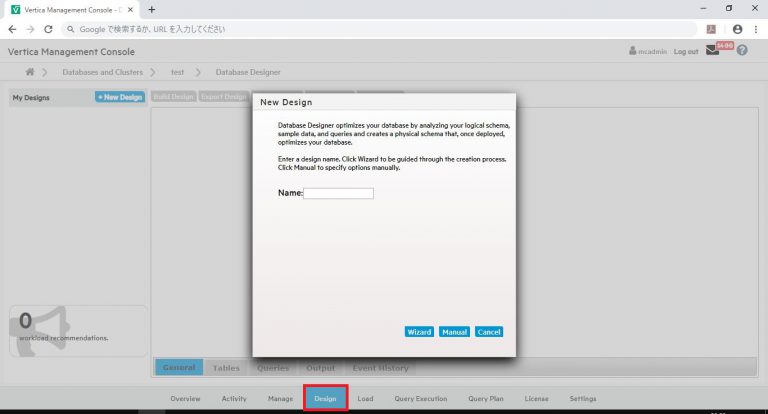
Task: Open Chrome's three-dot menu
Action: [756, 29]
